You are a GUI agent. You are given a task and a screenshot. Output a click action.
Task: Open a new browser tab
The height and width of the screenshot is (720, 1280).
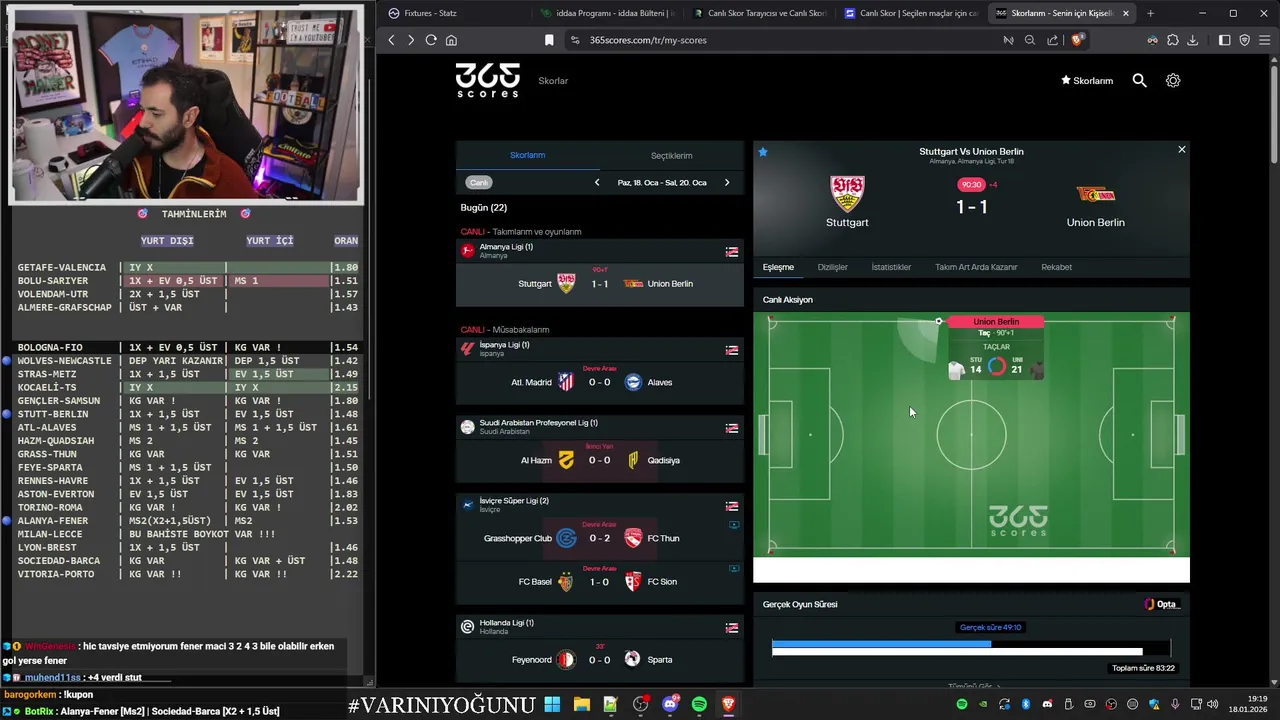pyautogui.click(x=1150, y=13)
